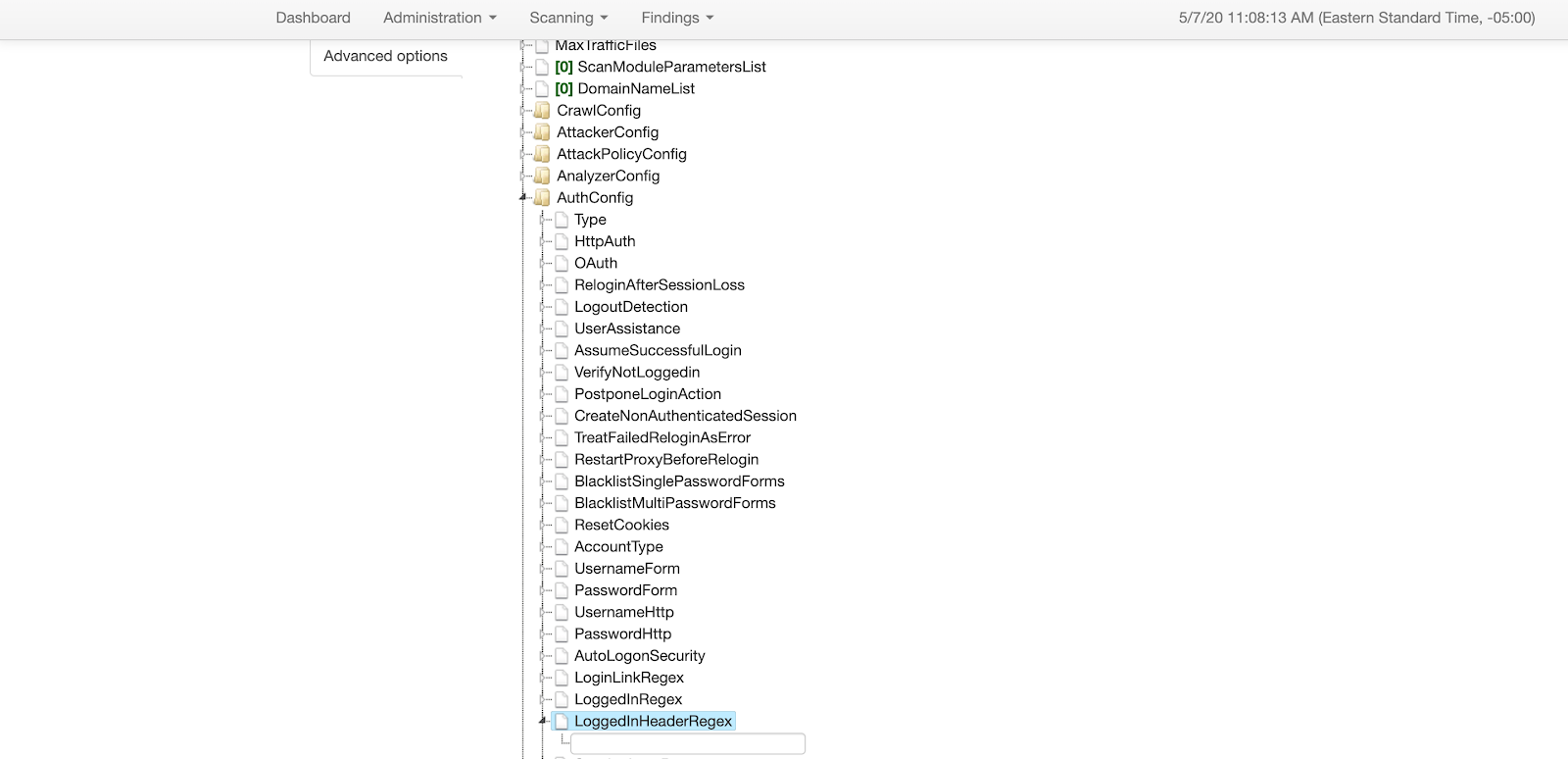Open the Scanning dropdown menu
Image resolution: width=1568 pixels, height=759 pixels.
point(568,18)
